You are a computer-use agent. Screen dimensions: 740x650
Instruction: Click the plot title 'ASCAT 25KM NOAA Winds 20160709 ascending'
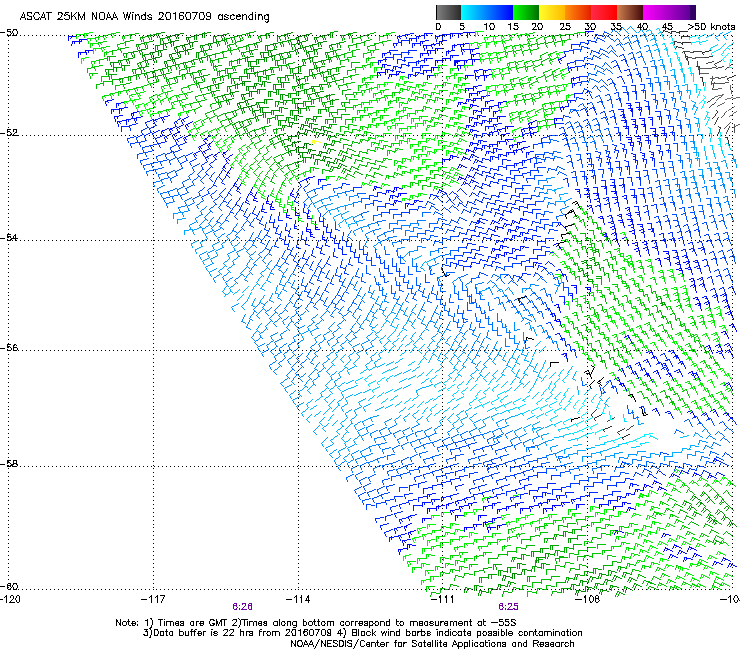coord(144,17)
